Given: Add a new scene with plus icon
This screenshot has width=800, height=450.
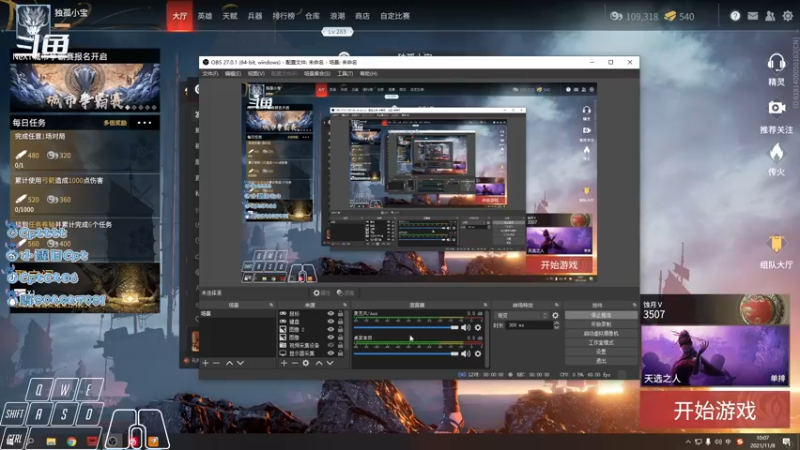Looking at the screenshot, I should click(x=206, y=363).
